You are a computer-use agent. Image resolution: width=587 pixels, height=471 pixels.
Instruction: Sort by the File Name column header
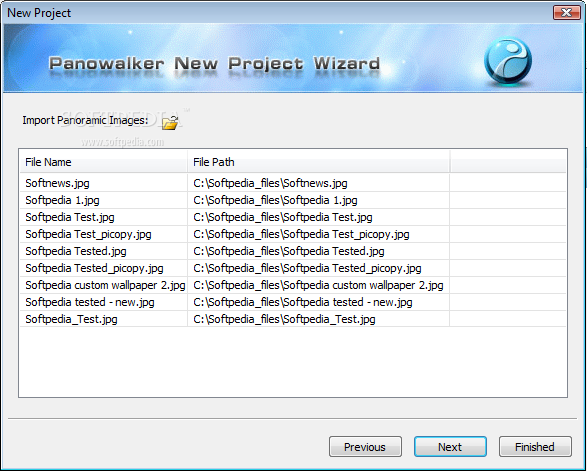click(103, 162)
